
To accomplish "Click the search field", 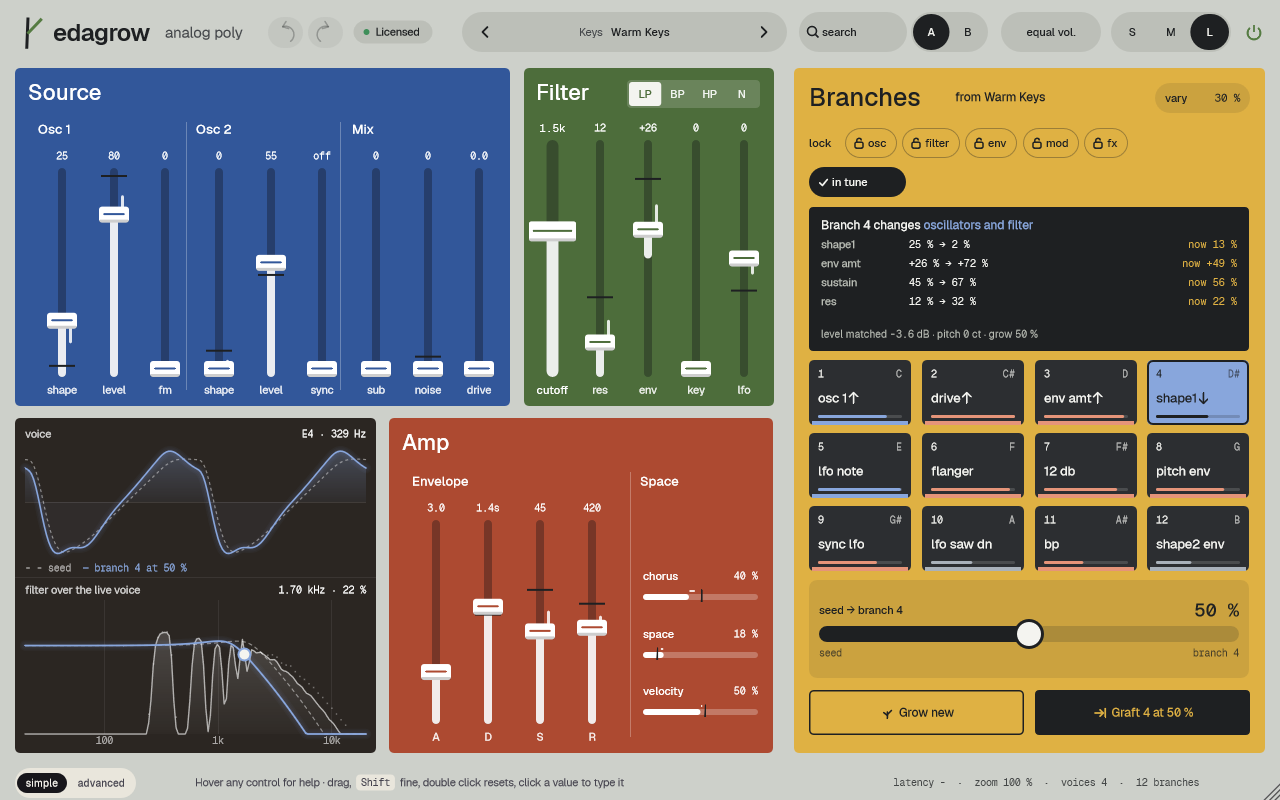I will pos(853,32).
